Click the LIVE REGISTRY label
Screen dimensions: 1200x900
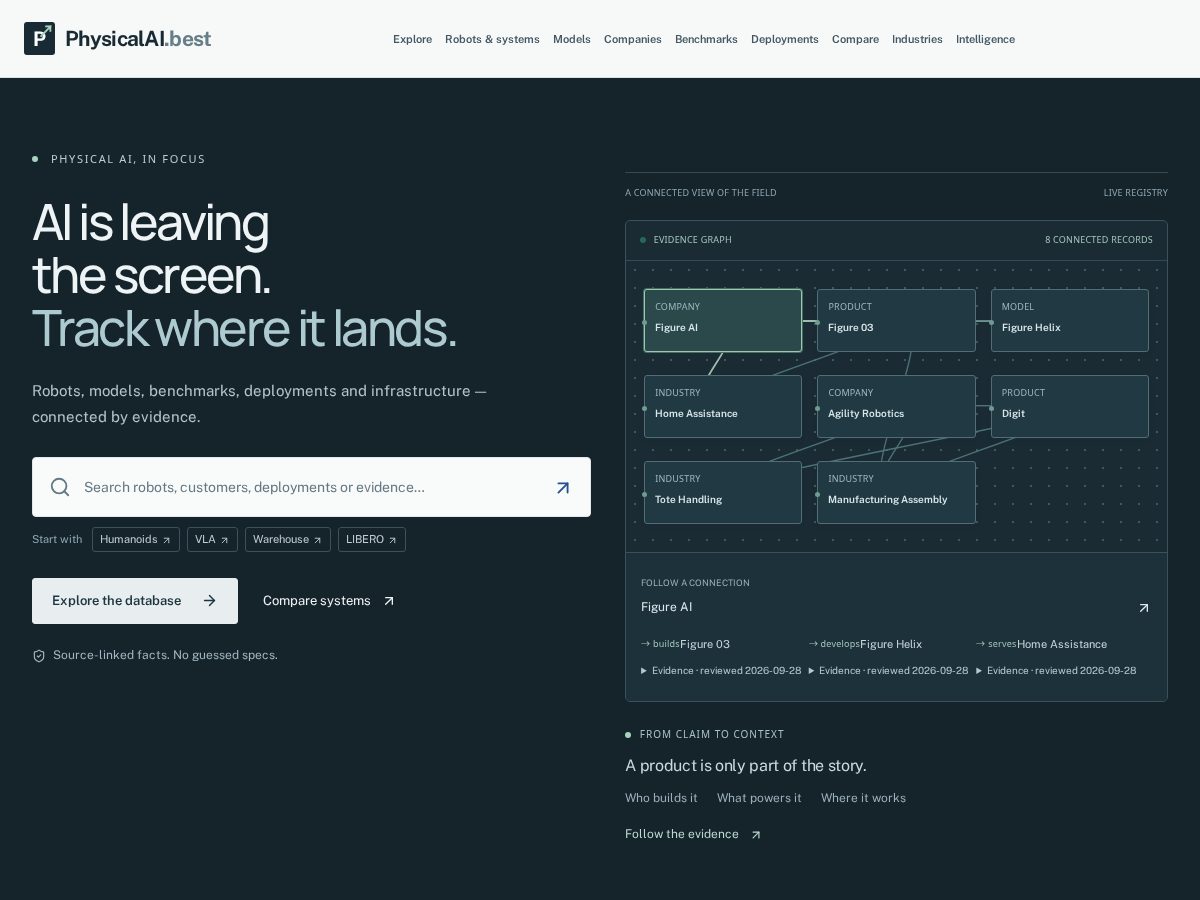click(x=1136, y=193)
